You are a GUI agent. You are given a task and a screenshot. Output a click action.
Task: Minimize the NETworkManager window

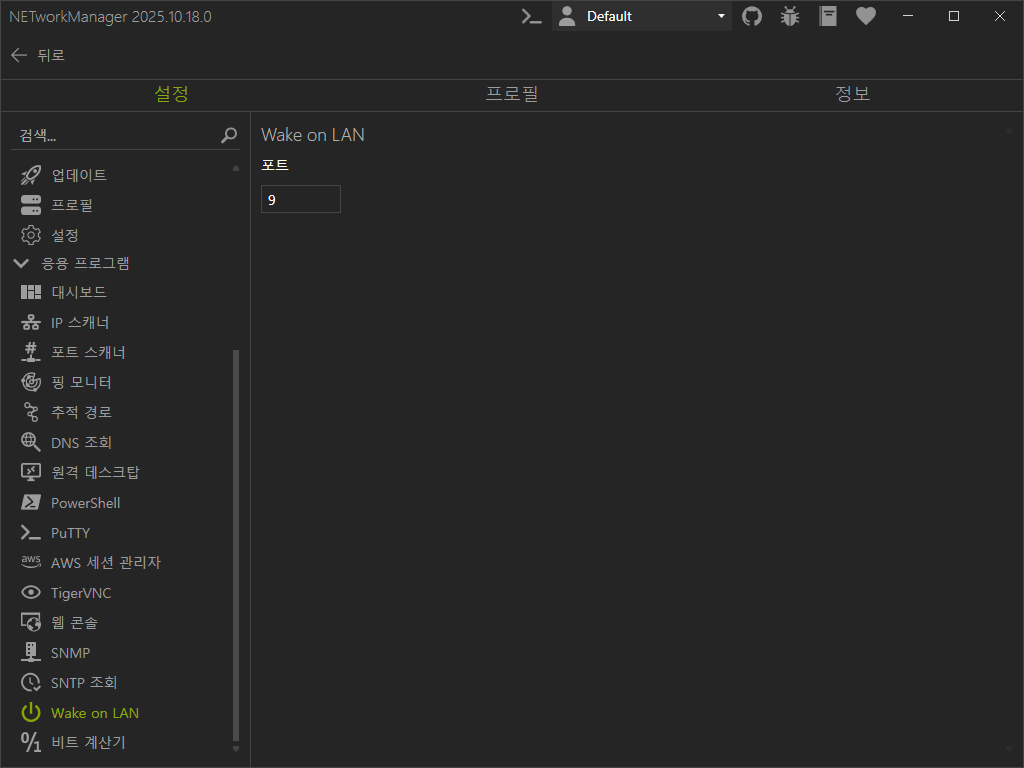tap(908, 16)
